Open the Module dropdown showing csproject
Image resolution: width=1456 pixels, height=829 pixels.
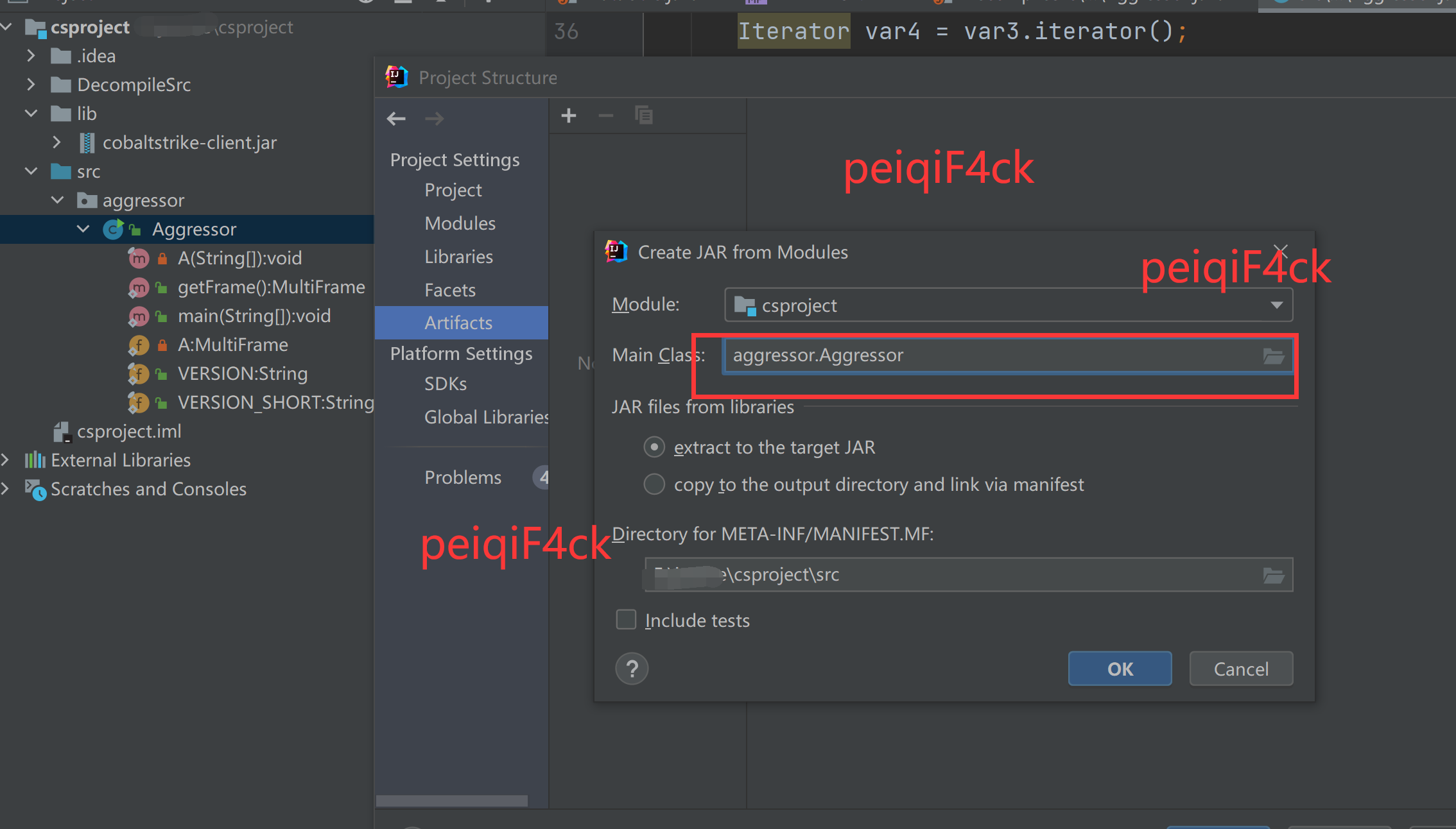click(1009, 305)
